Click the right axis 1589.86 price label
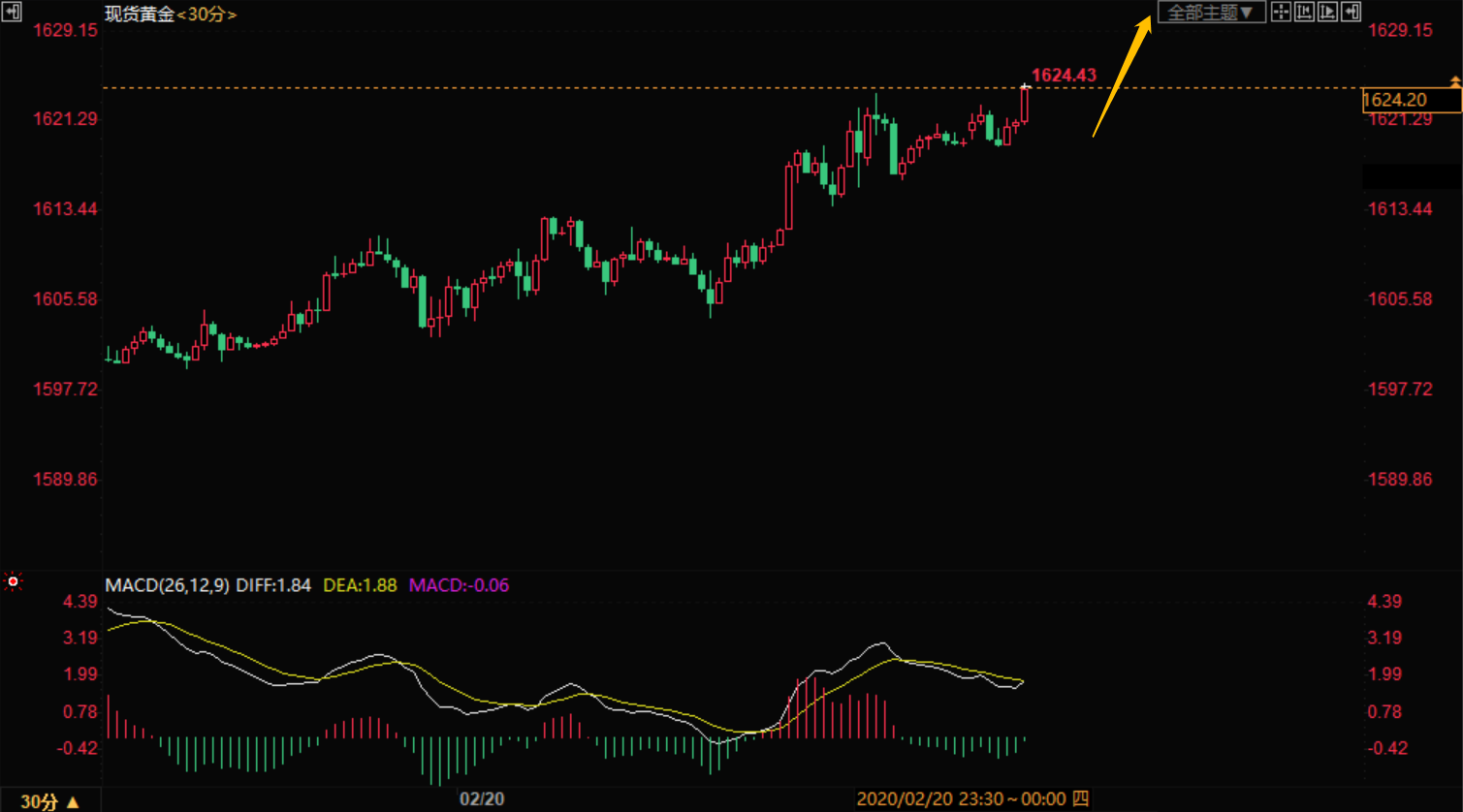This screenshot has height=812, width=1463. (x=1399, y=479)
